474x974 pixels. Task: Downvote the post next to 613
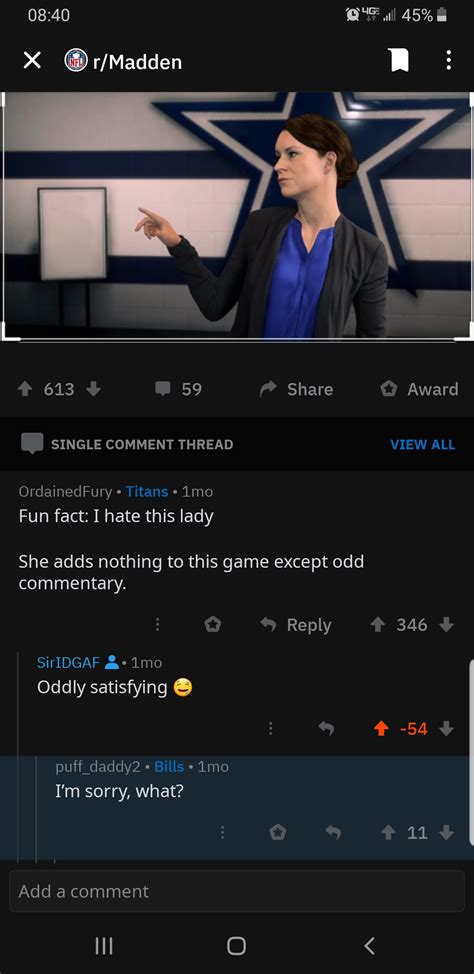point(93,389)
